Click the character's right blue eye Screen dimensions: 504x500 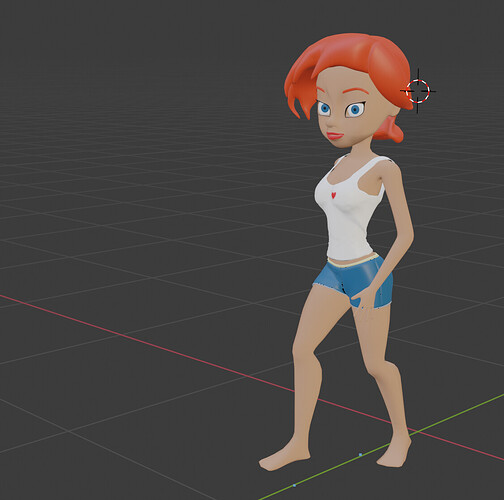(x=324, y=108)
